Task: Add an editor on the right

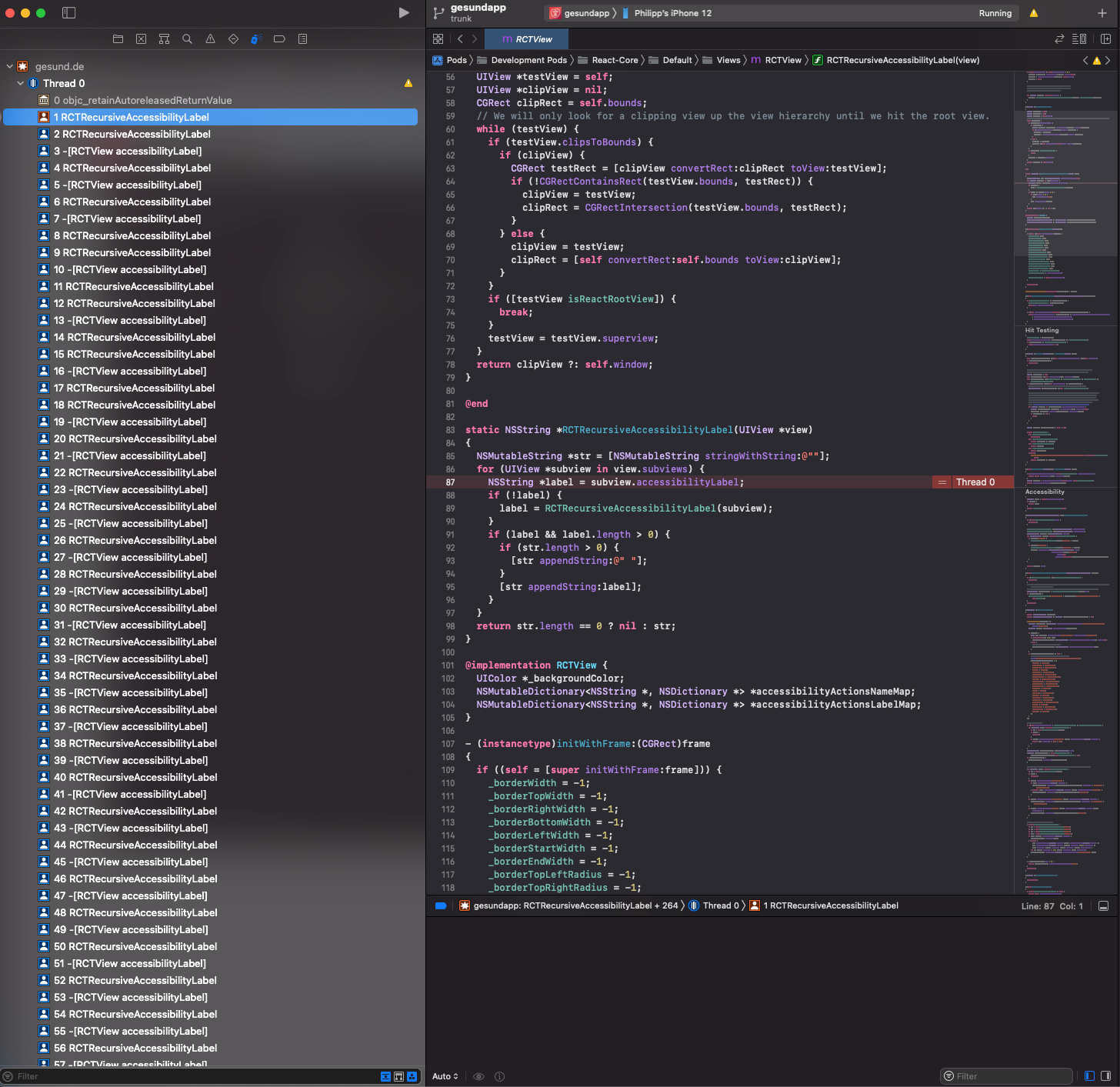Action: [x=1105, y=39]
